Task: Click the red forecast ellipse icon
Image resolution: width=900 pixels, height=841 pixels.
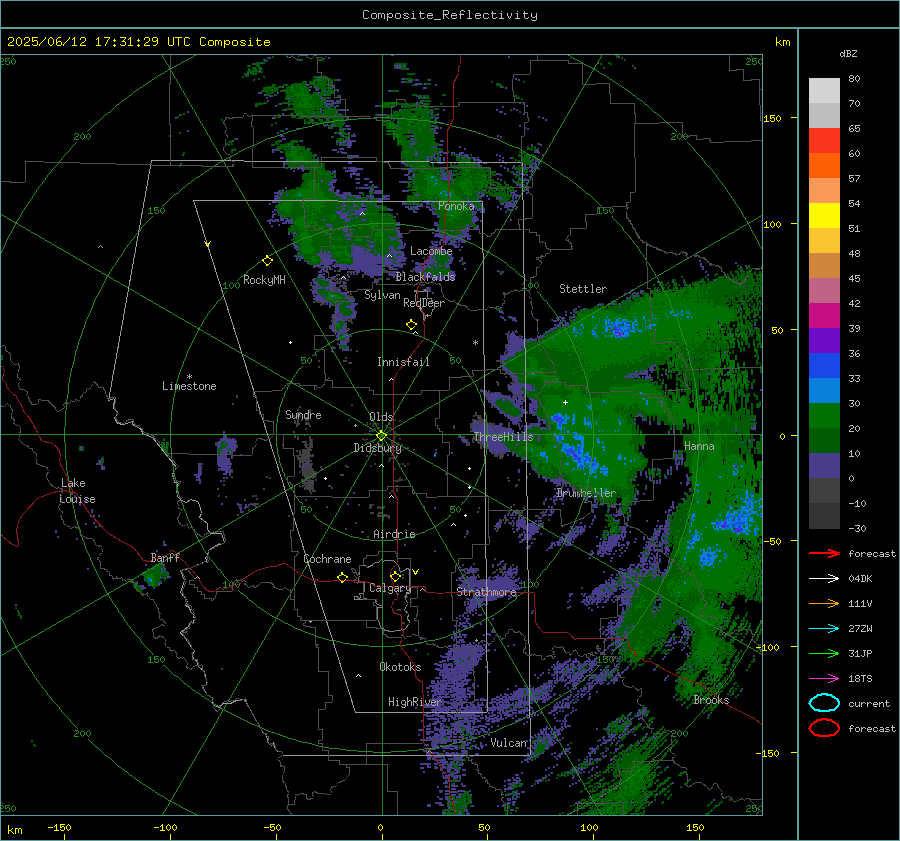Action: click(824, 728)
